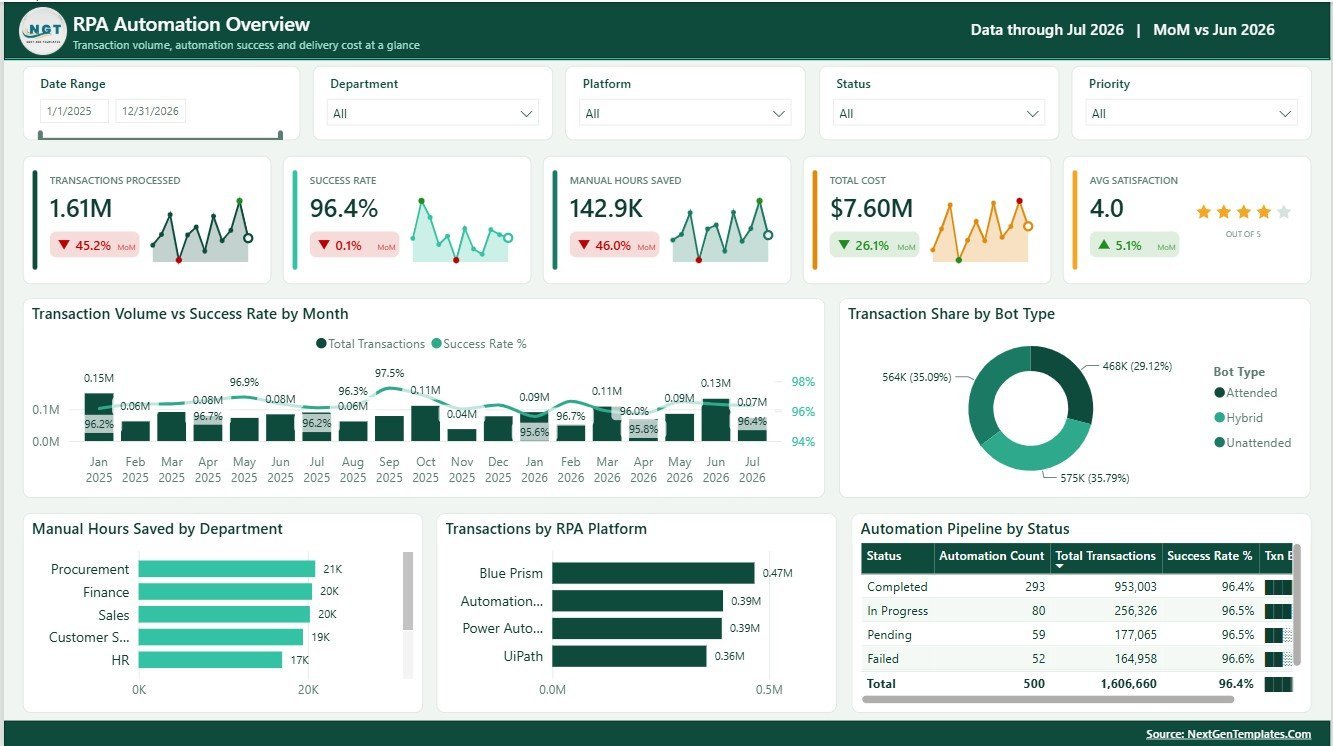Click the red down arrow on Manual Hours Saved
The image size is (1333, 746).
(x=584, y=245)
